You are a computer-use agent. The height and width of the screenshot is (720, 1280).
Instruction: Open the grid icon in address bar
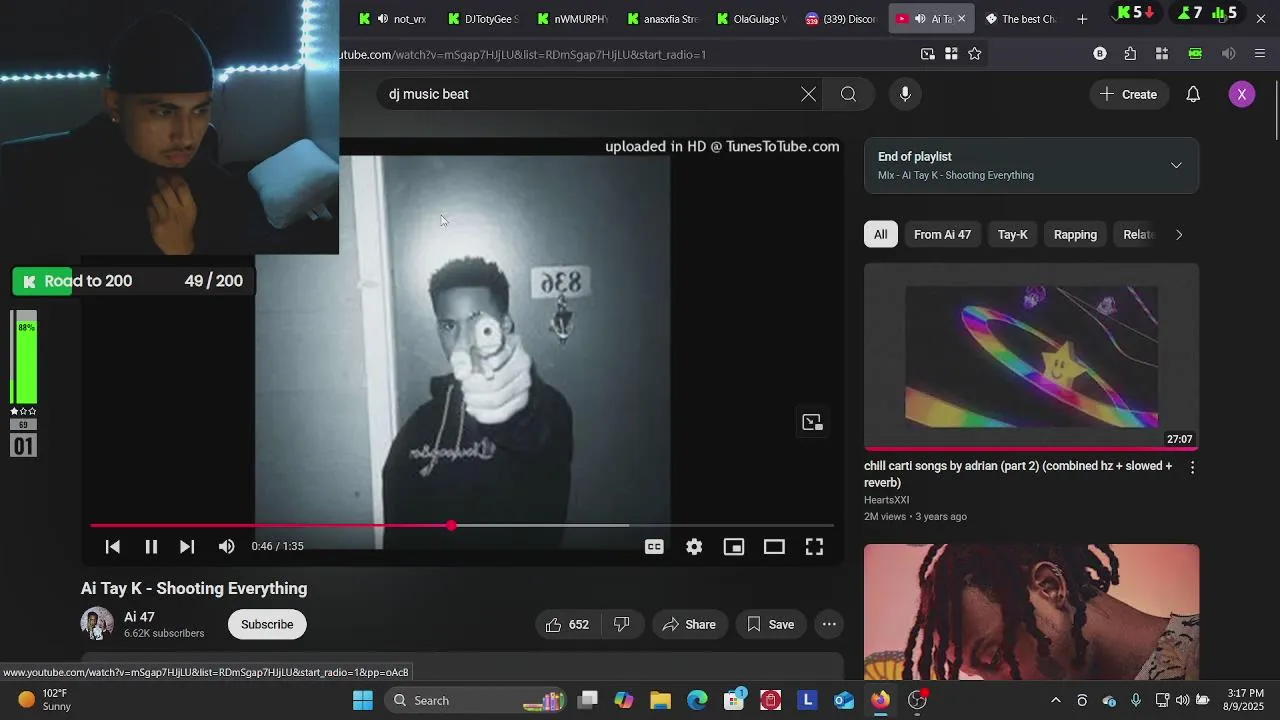[x=951, y=54]
